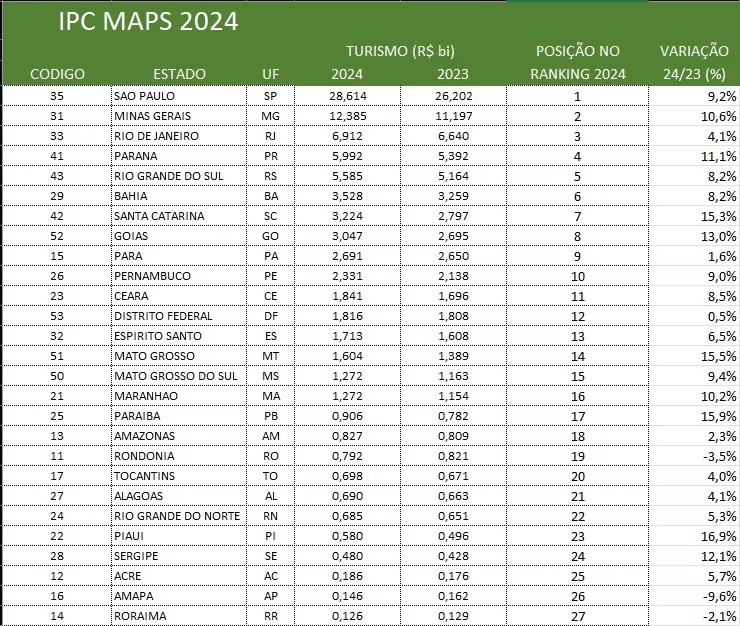Select the 11,1% variation for Parana

[x=694, y=156]
